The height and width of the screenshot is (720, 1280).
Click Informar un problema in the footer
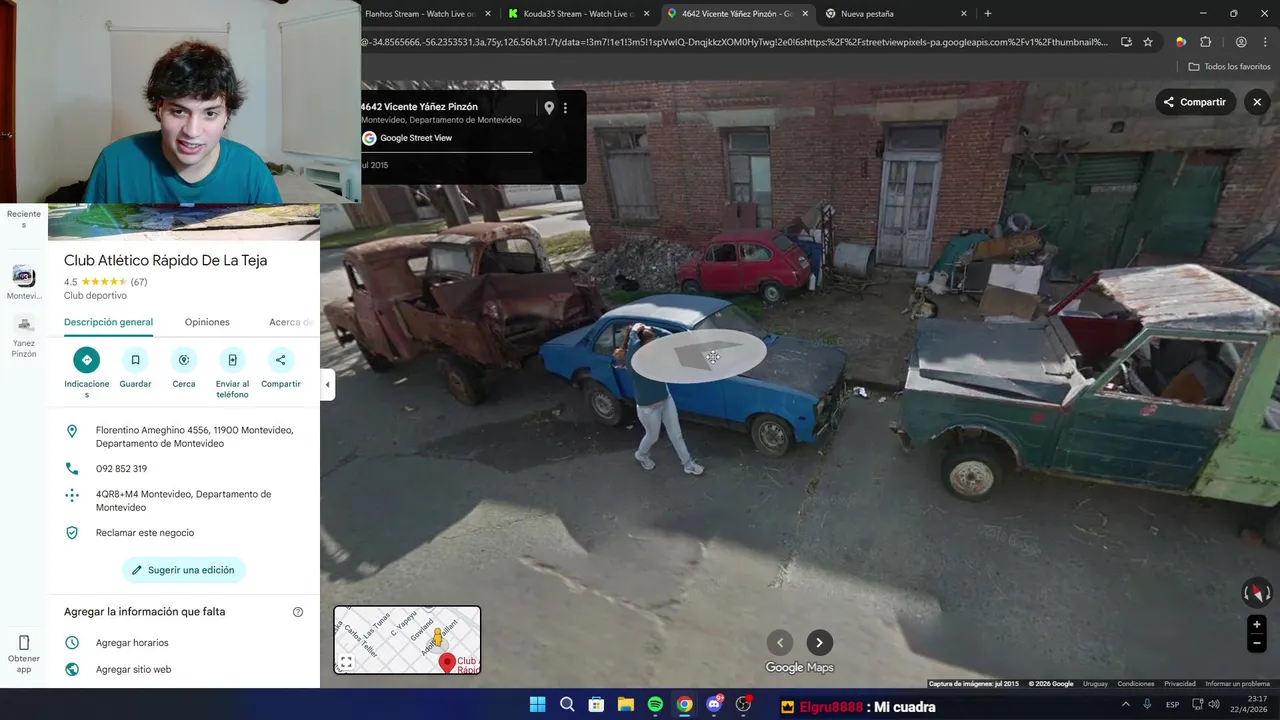(1238, 684)
